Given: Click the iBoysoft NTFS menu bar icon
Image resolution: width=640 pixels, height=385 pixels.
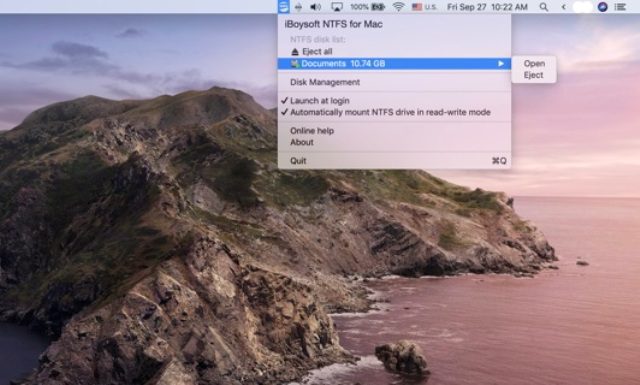Looking at the screenshot, I should pos(284,7).
